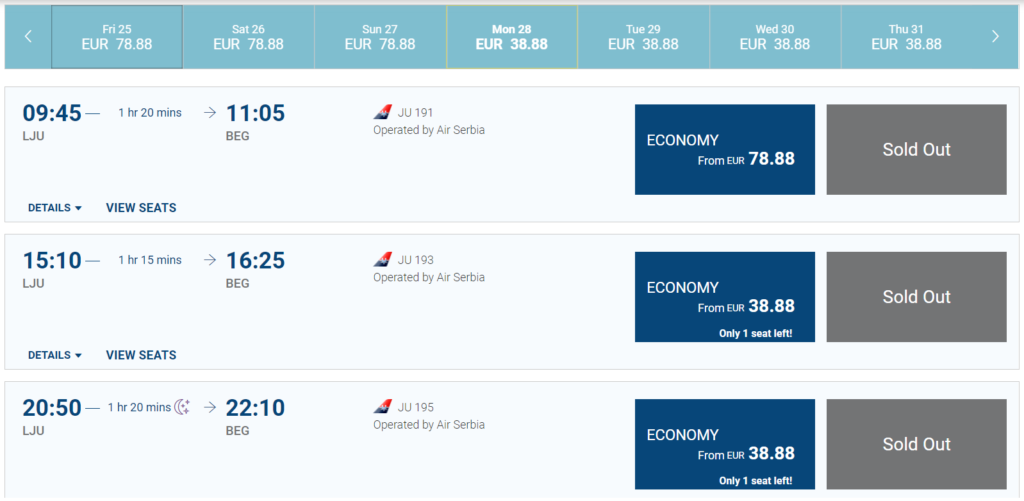This screenshot has width=1024, height=501.
Task: Choose Economy fare on 15:10 flight
Action: coord(725,297)
